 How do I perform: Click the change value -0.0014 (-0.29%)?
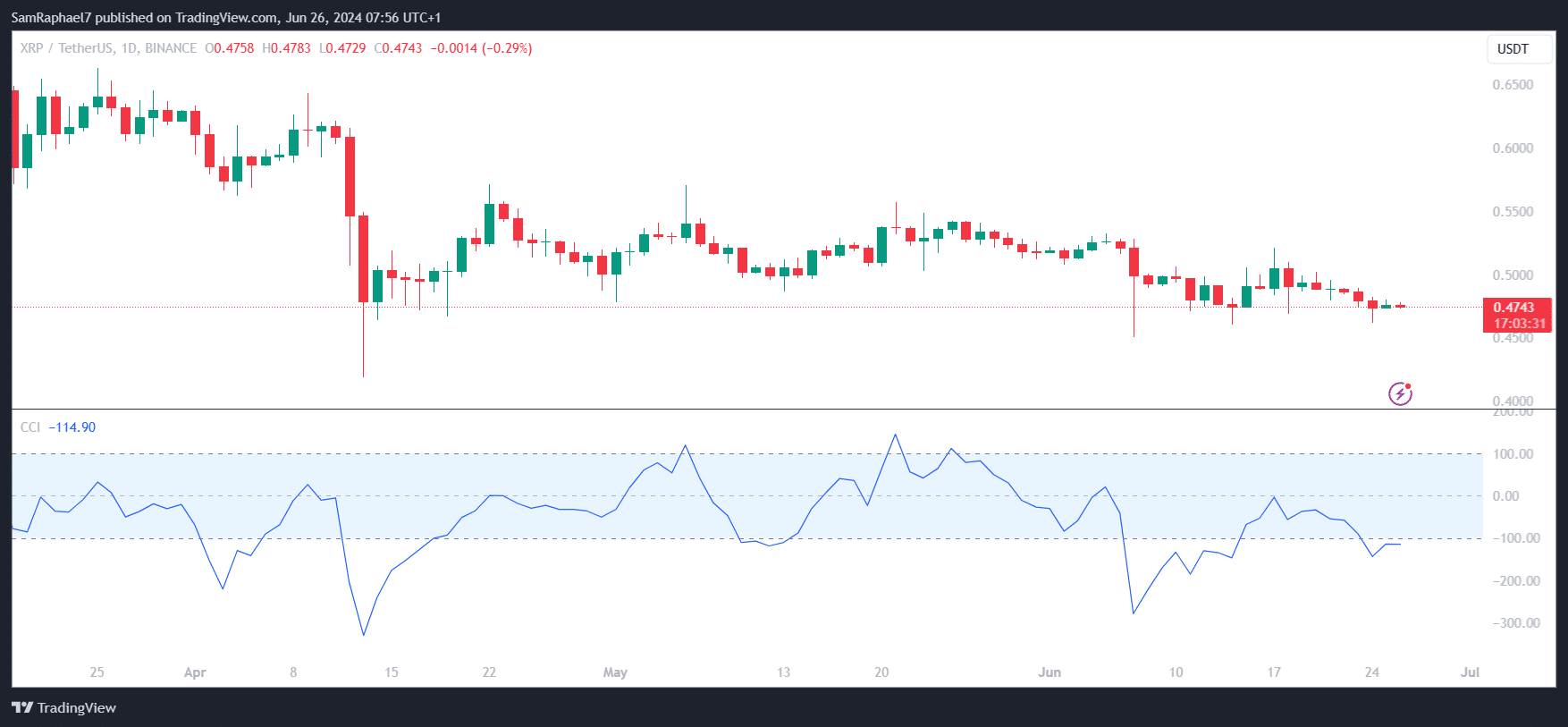click(481, 48)
